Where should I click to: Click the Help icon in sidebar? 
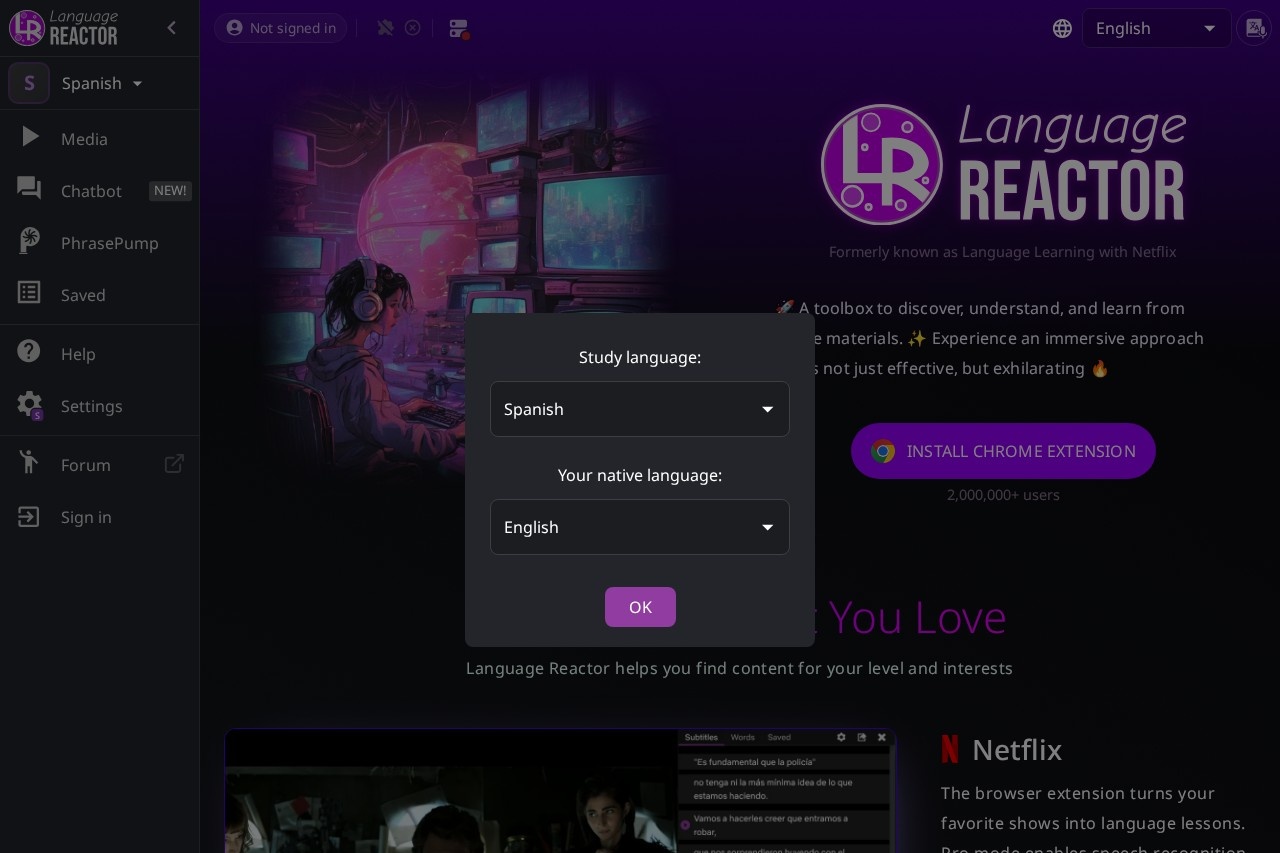click(x=29, y=353)
